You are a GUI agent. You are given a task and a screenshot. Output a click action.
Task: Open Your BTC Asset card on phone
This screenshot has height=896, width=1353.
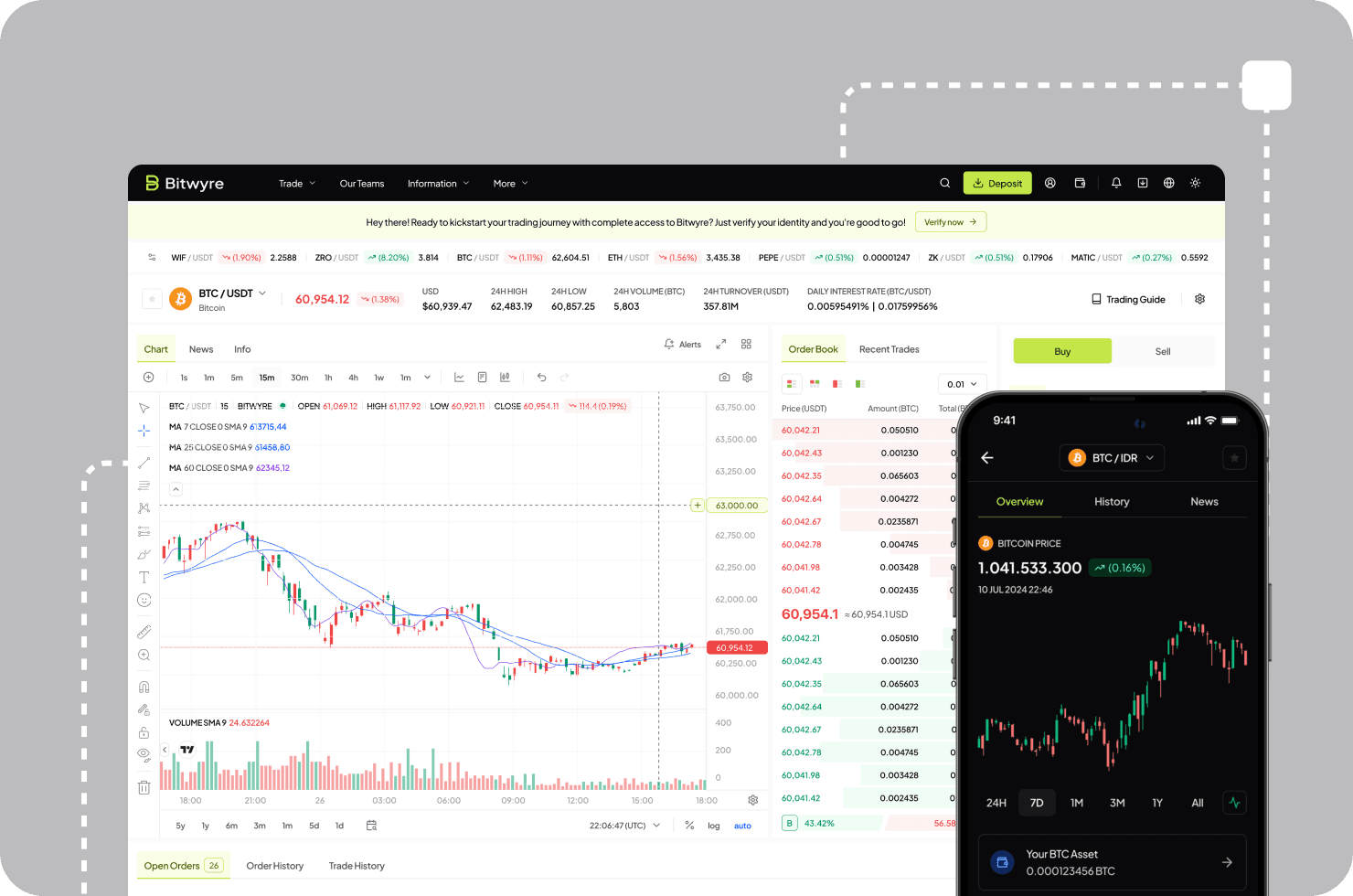coord(1113,862)
